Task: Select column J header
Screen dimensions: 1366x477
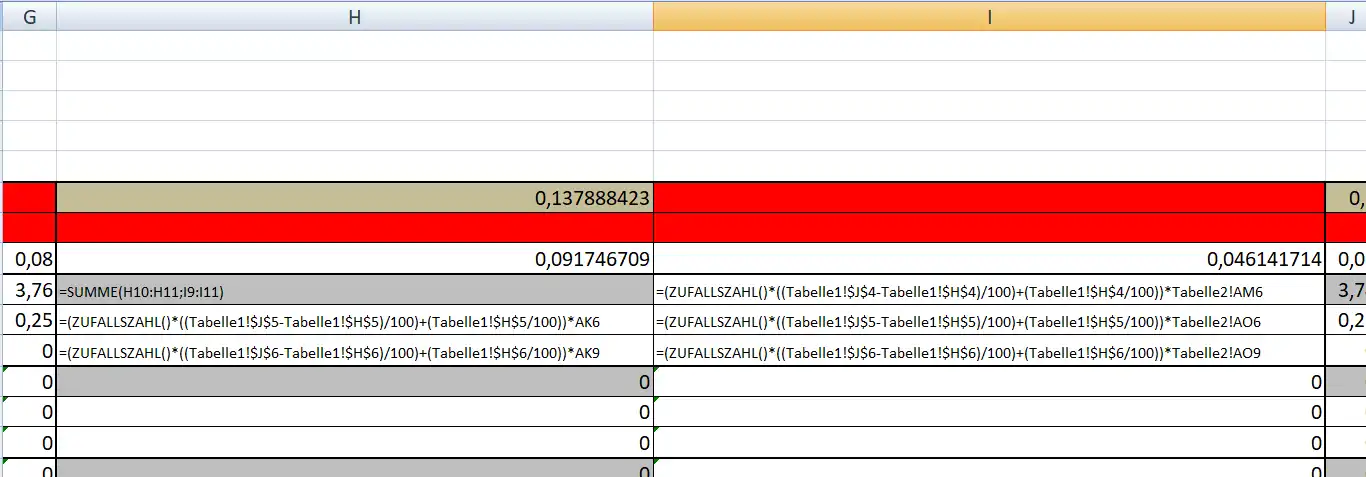Action: pos(1346,15)
